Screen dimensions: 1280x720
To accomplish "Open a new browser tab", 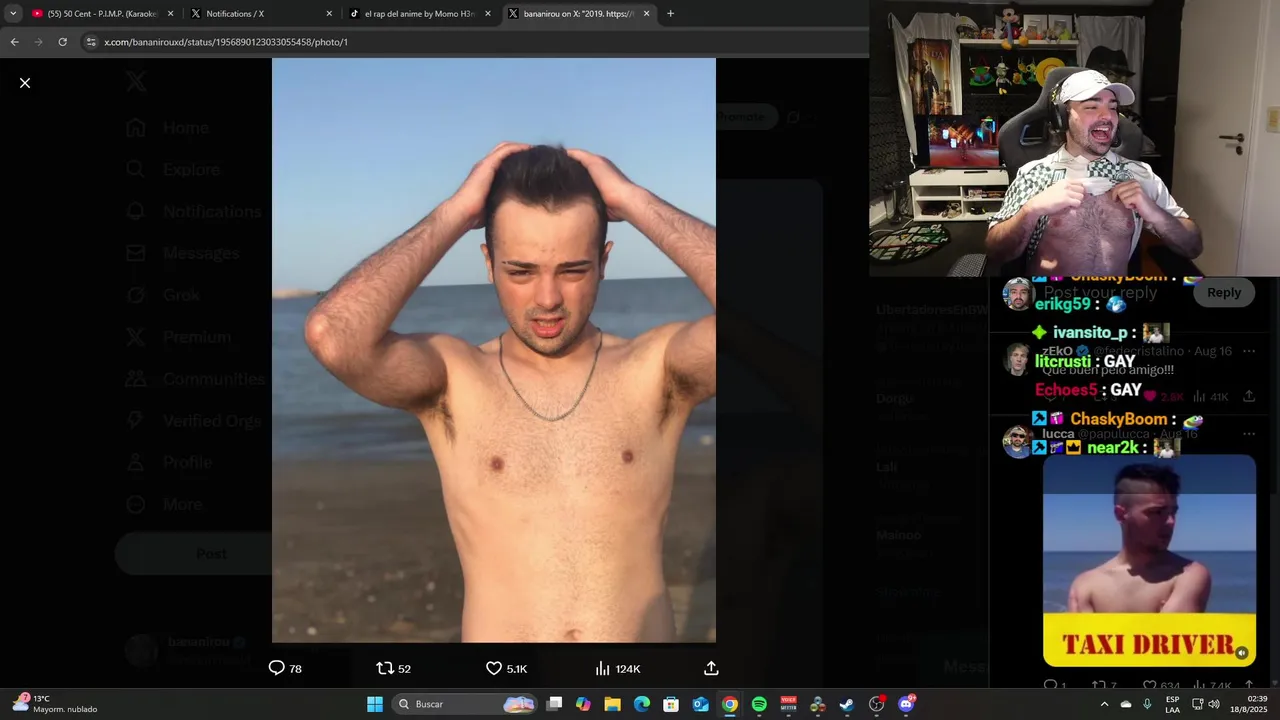I will [670, 14].
